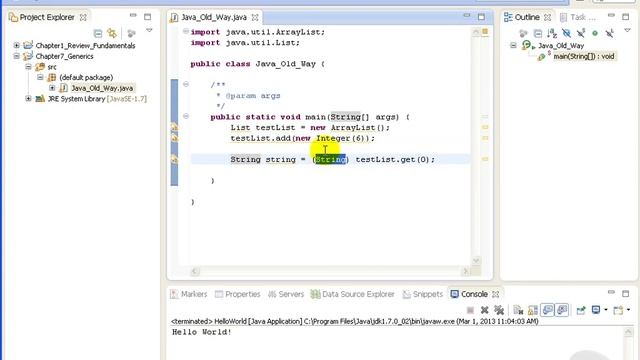
Task: Click Console Terminate stop button
Action: point(470,310)
